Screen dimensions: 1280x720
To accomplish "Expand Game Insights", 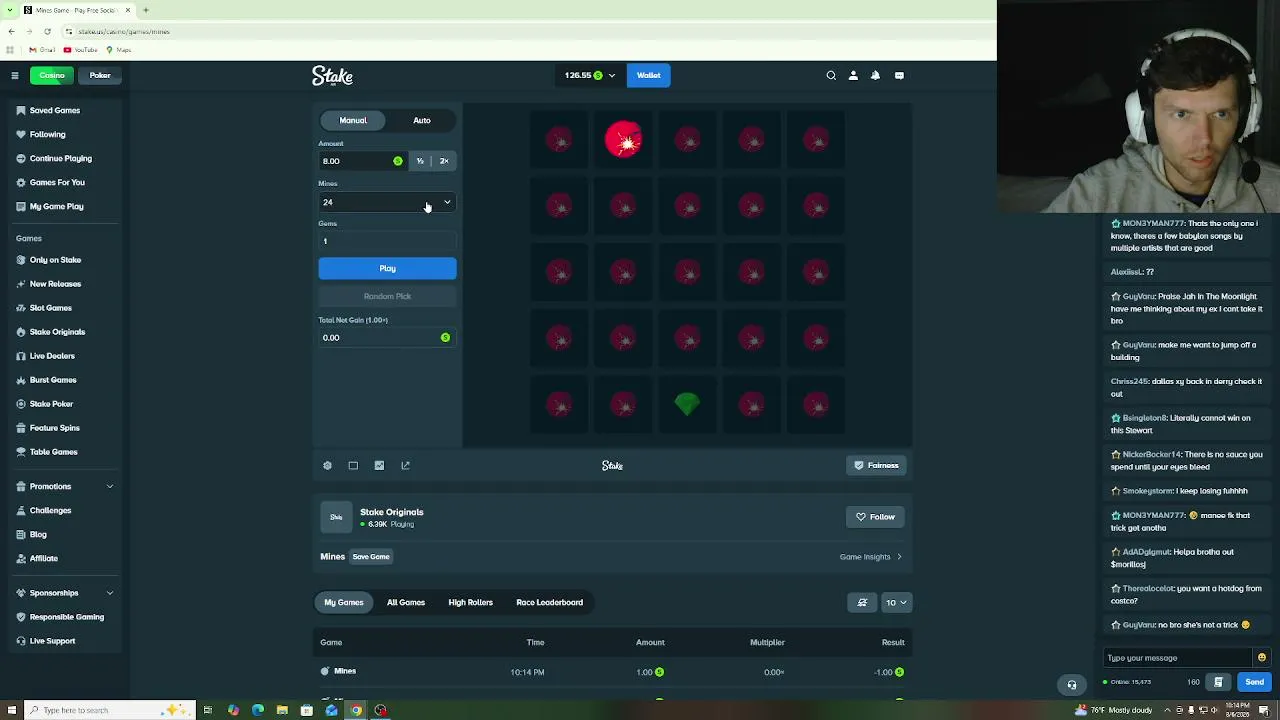I will tap(871, 557).
